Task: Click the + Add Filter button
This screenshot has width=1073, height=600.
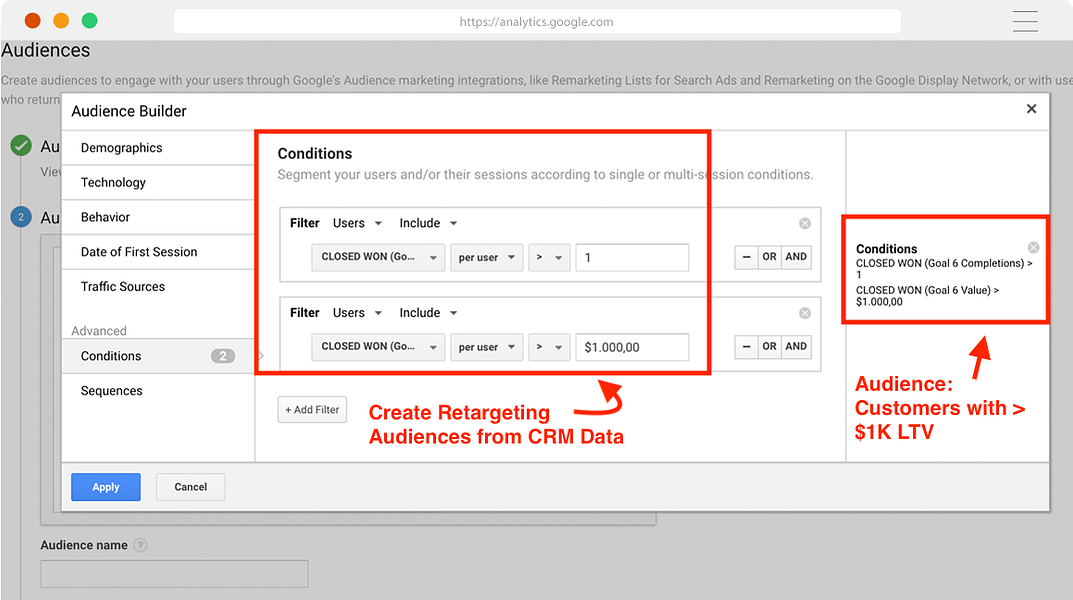Action: 312,410
